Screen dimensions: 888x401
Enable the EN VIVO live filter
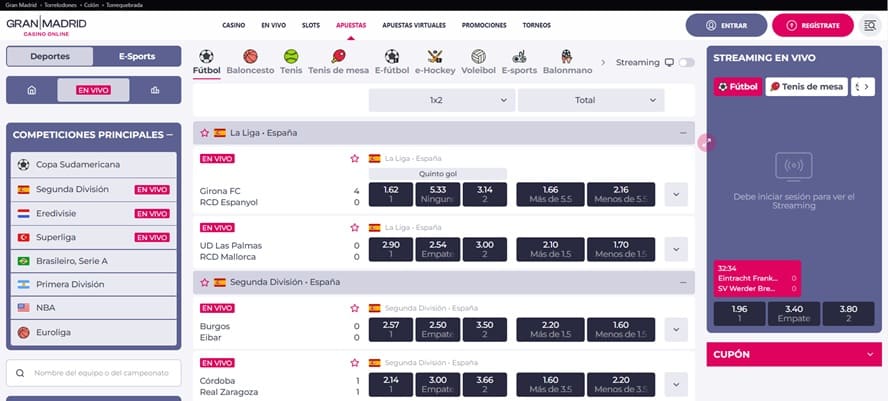click(x=93, y=90)
